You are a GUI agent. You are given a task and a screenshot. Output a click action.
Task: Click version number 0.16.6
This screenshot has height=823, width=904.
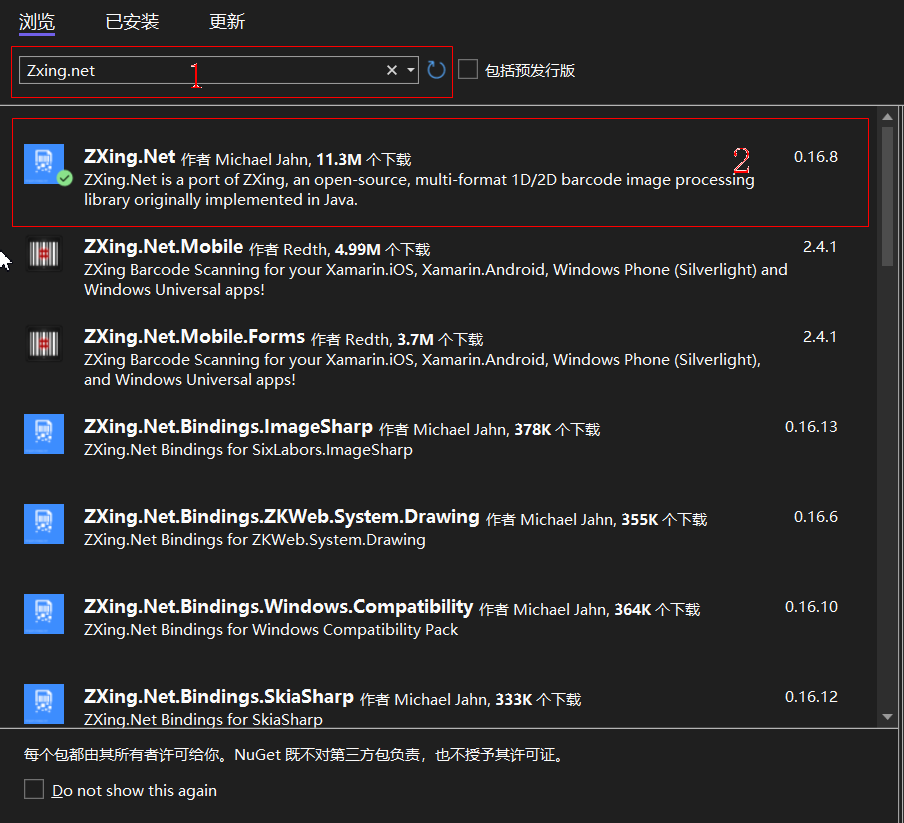pyautogui.click(x=816, y=516)
